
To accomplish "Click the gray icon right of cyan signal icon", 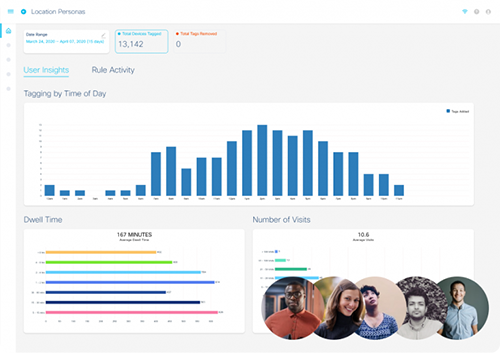I will click(x=477, y=12).
